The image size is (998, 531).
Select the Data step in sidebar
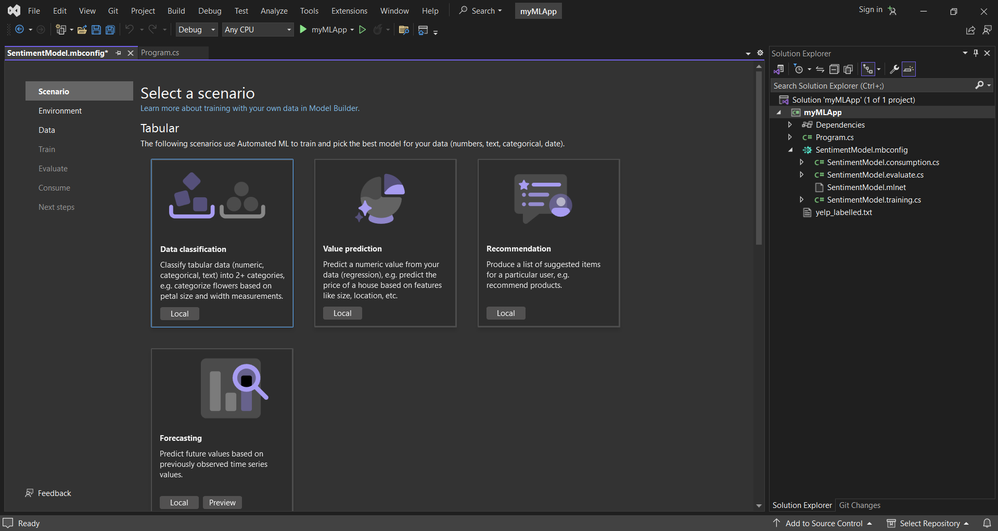46,130
